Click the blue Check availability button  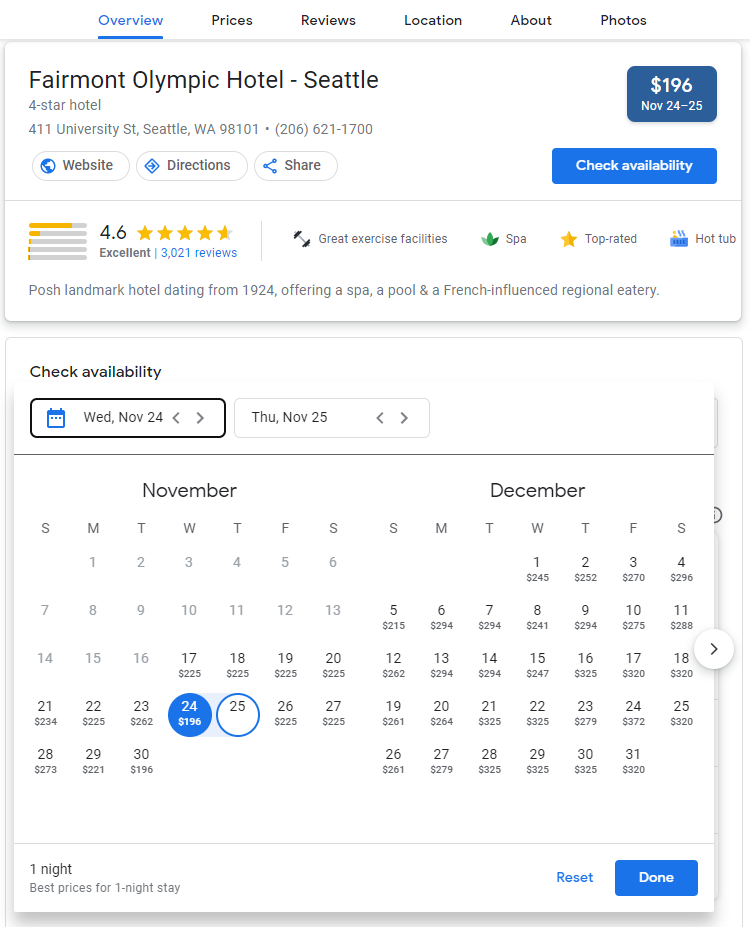tap(634, 166)
